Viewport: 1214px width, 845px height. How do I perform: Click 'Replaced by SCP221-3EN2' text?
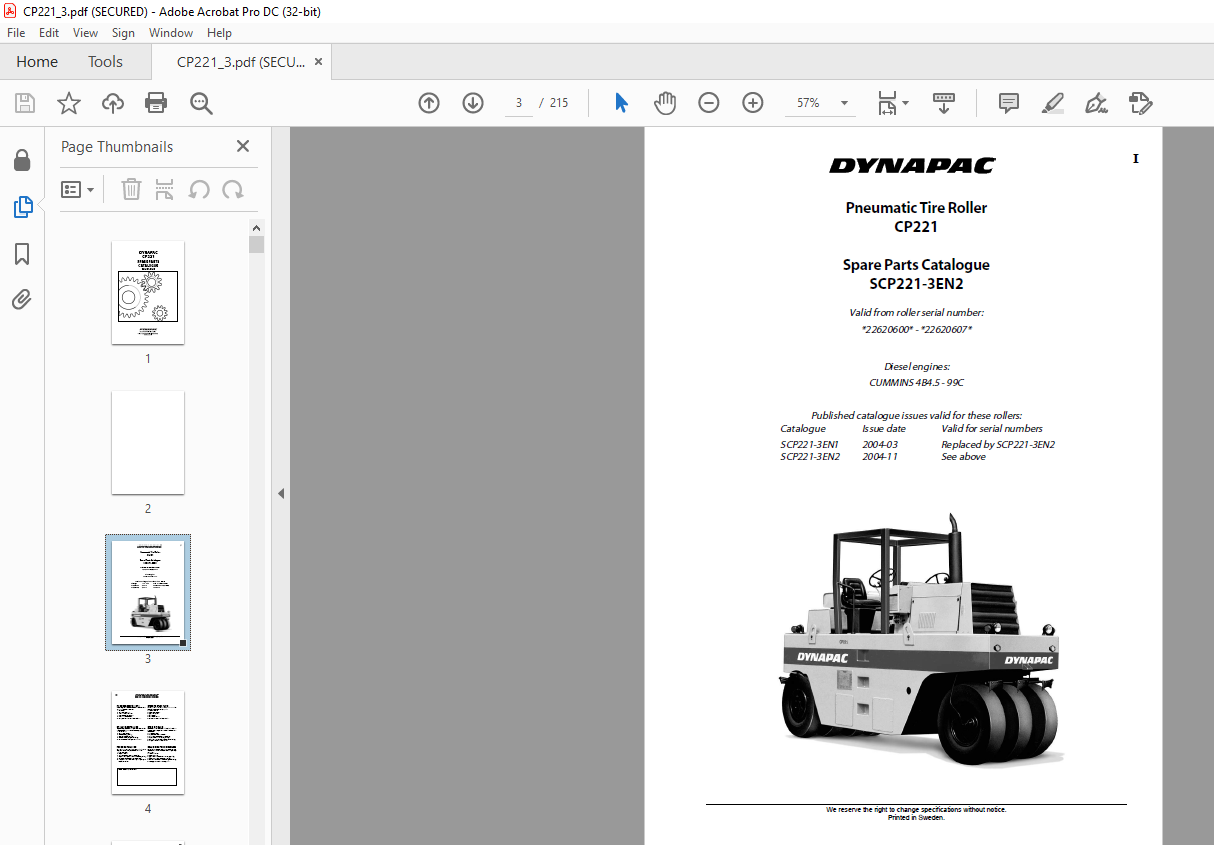coord(998,445)
